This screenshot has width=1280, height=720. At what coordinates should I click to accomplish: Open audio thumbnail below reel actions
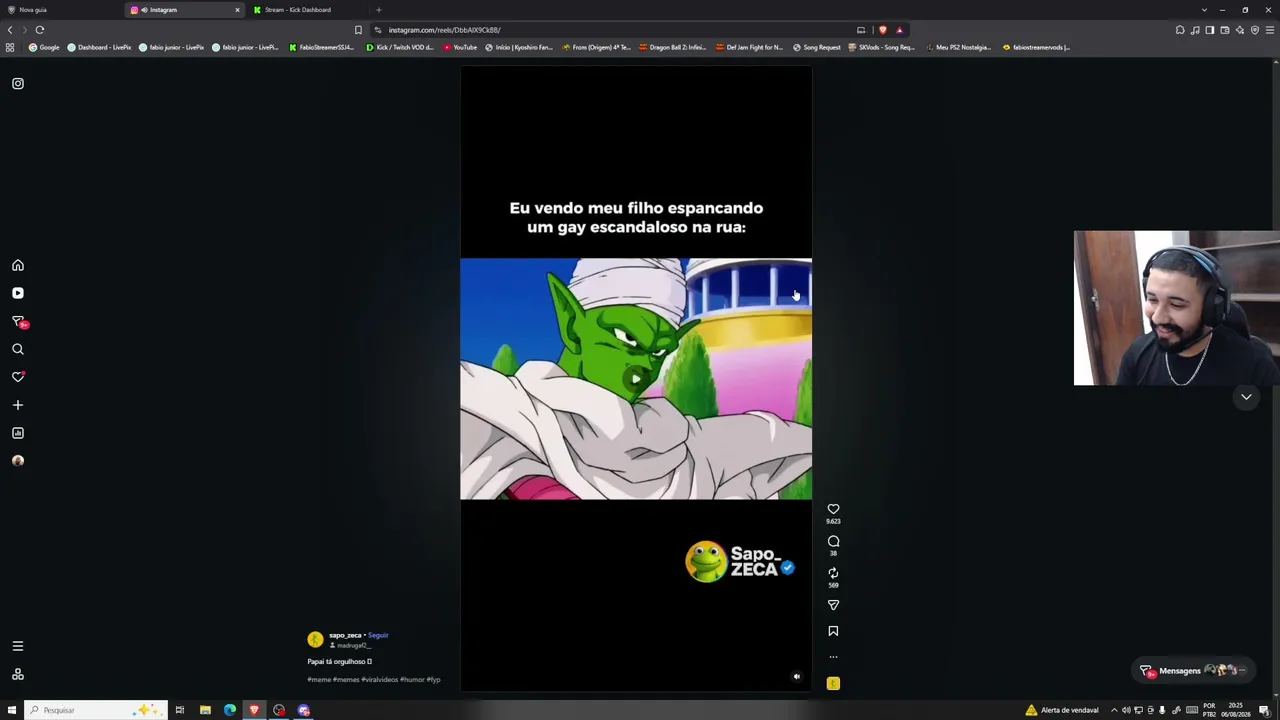tap(833, 683)
